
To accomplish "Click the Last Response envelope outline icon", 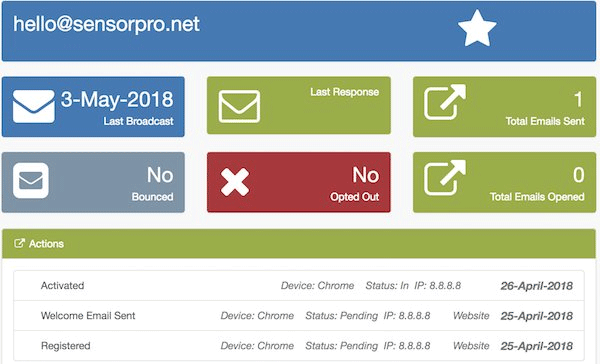I will (239, 106).
